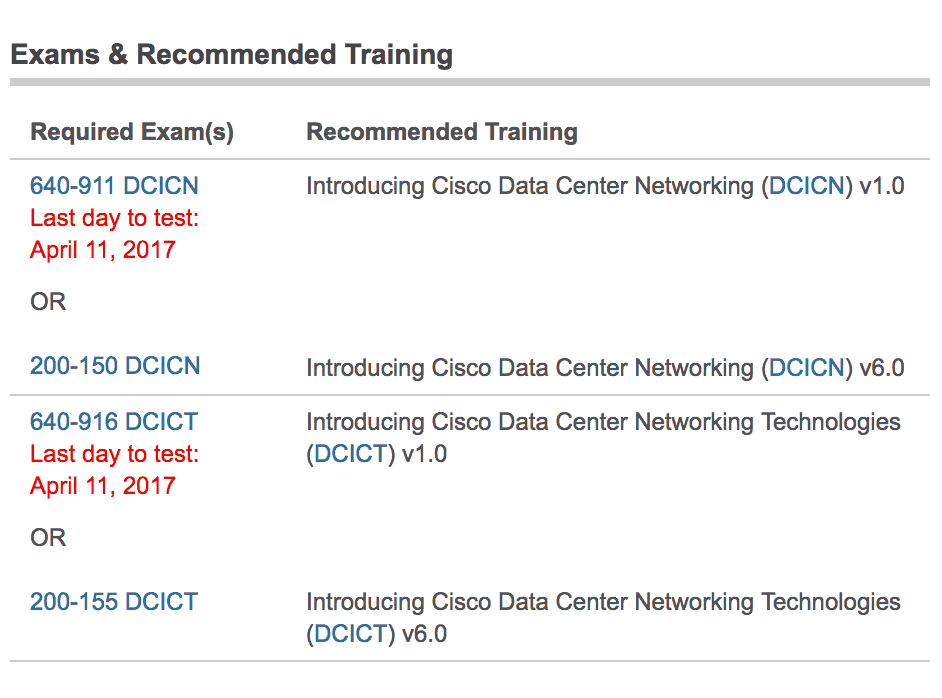Click the OR text above 200-155 DCICT
The image size is (942, 698).
click(48, 538)
